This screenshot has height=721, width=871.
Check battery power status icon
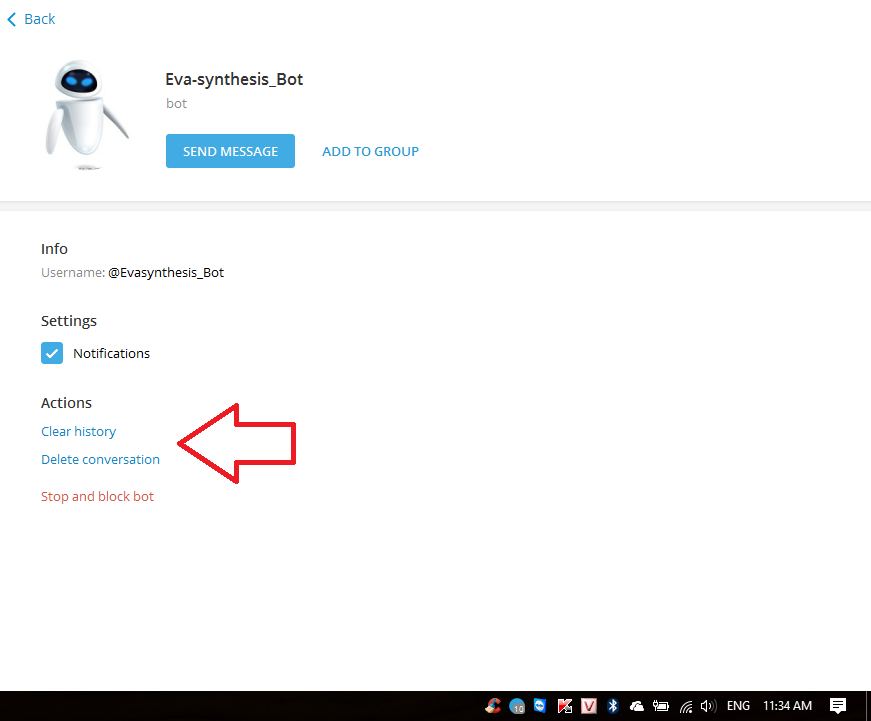tap(660, 706)
